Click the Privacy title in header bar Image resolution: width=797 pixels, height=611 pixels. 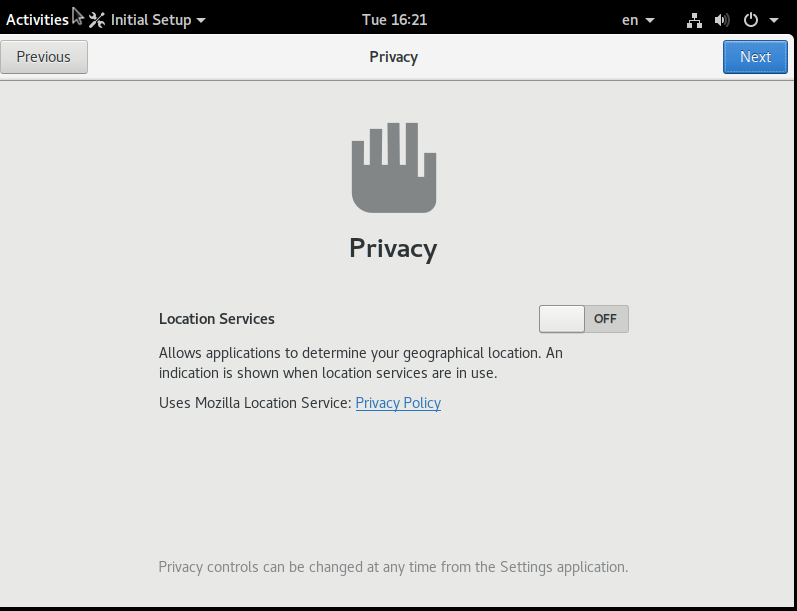coord(393,57)
